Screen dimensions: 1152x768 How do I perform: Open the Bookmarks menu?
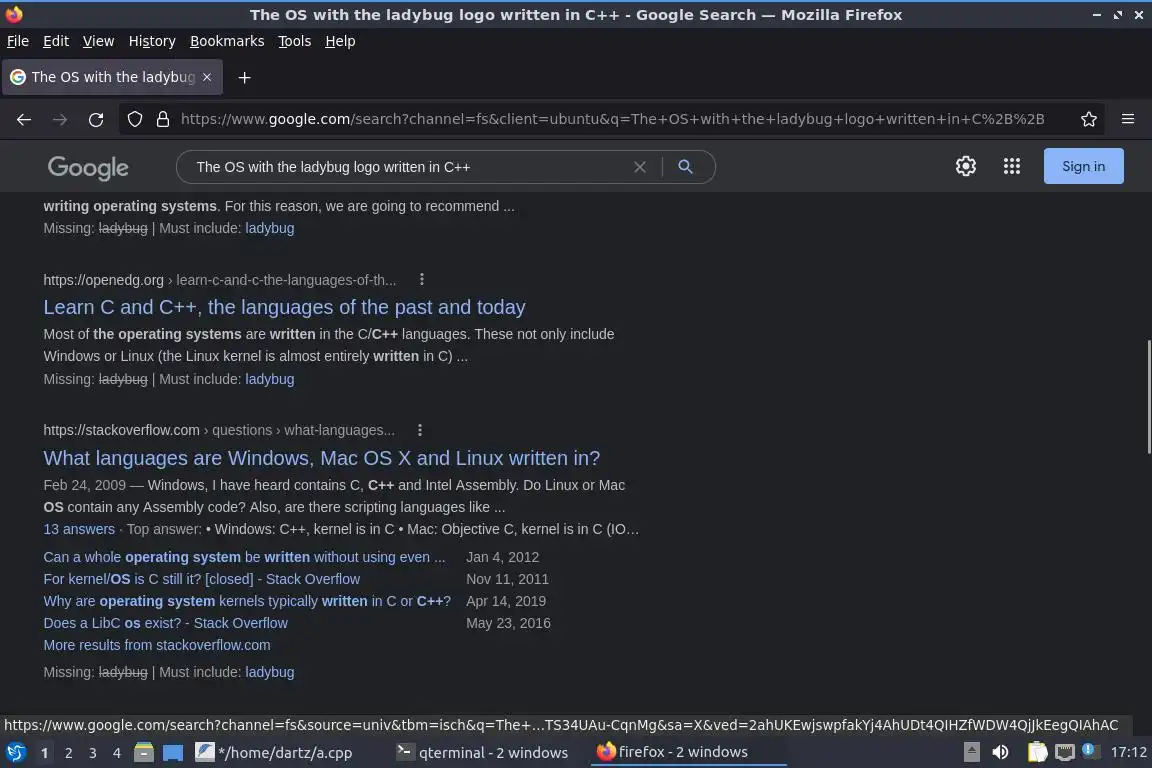(x=227, y=41)
